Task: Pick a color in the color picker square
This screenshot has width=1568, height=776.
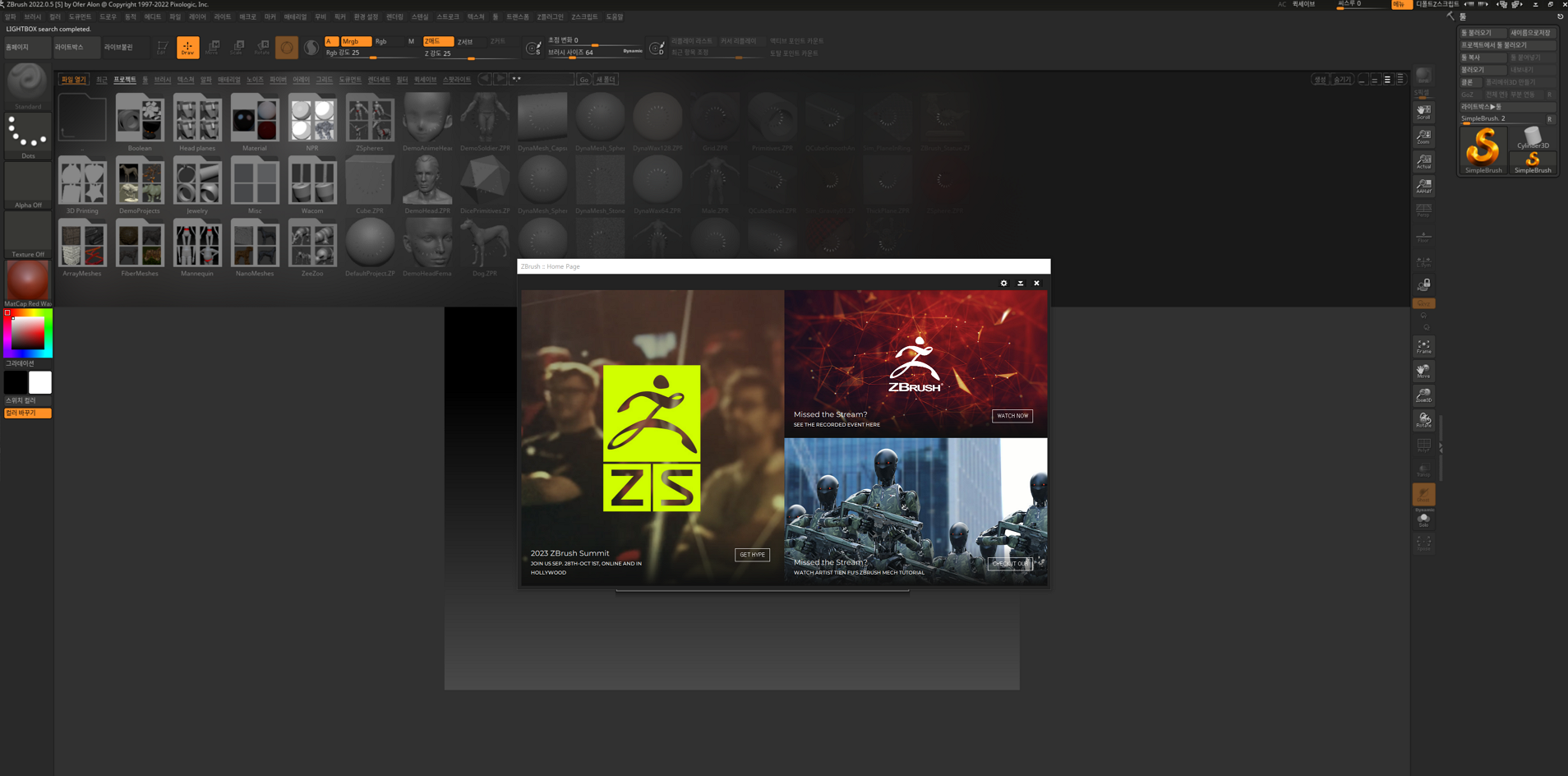Action: point(27,333)
